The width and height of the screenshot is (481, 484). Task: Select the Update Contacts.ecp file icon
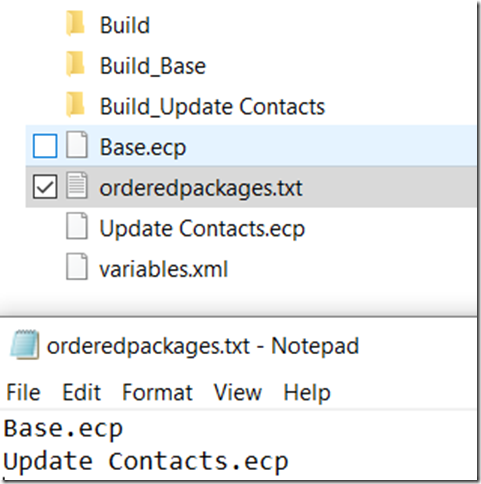point(77,227)
